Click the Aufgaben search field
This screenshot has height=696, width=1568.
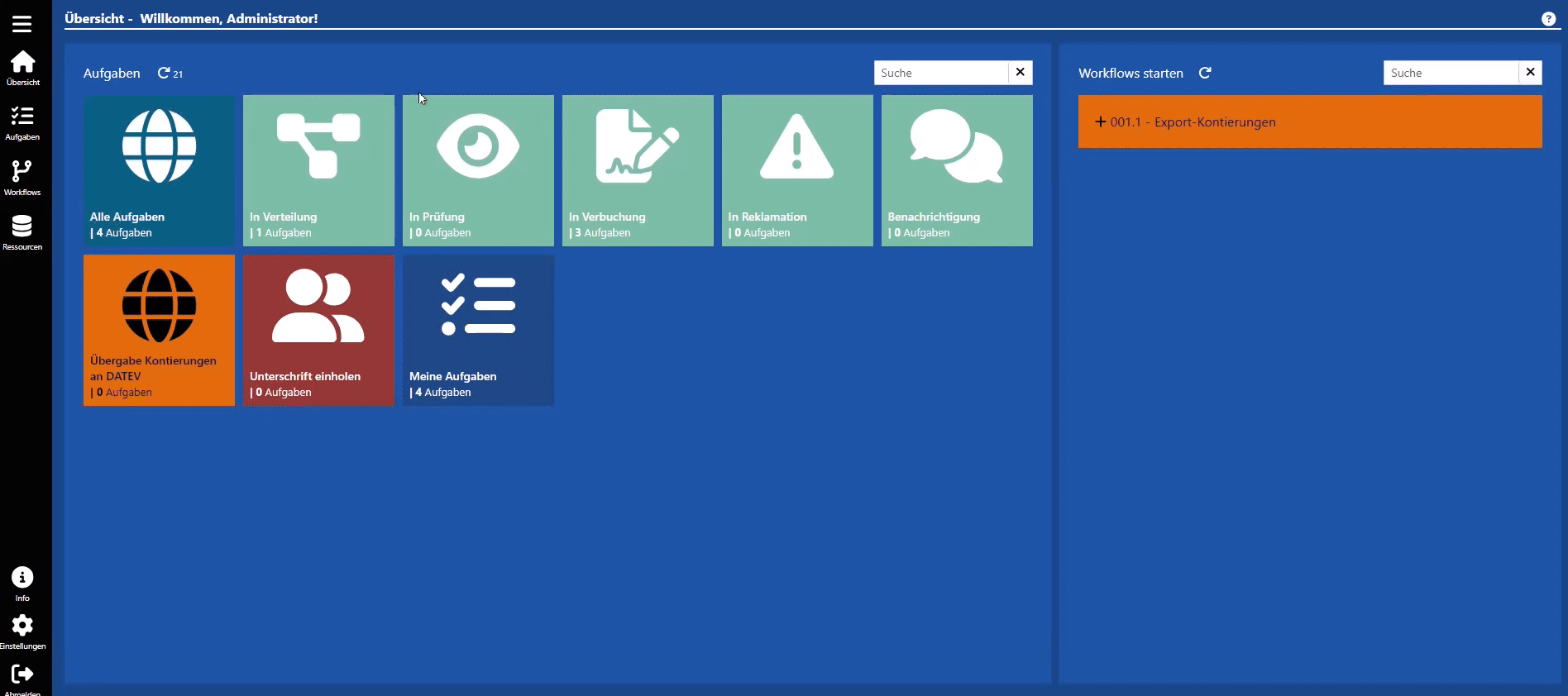point(940,73)
